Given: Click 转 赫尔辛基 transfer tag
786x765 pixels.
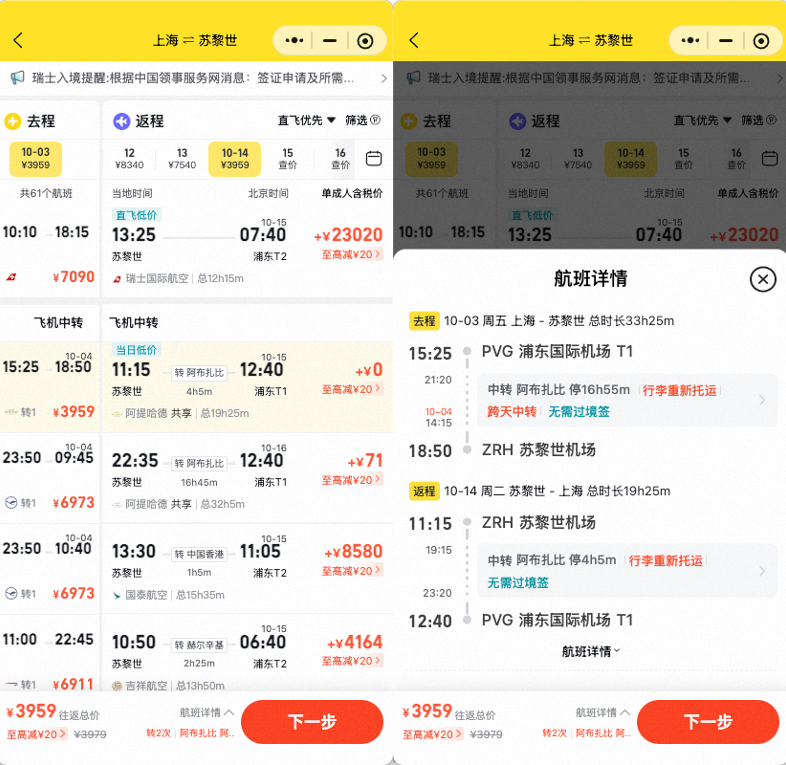Looking at the screenshot, I should tap(199, 645).
